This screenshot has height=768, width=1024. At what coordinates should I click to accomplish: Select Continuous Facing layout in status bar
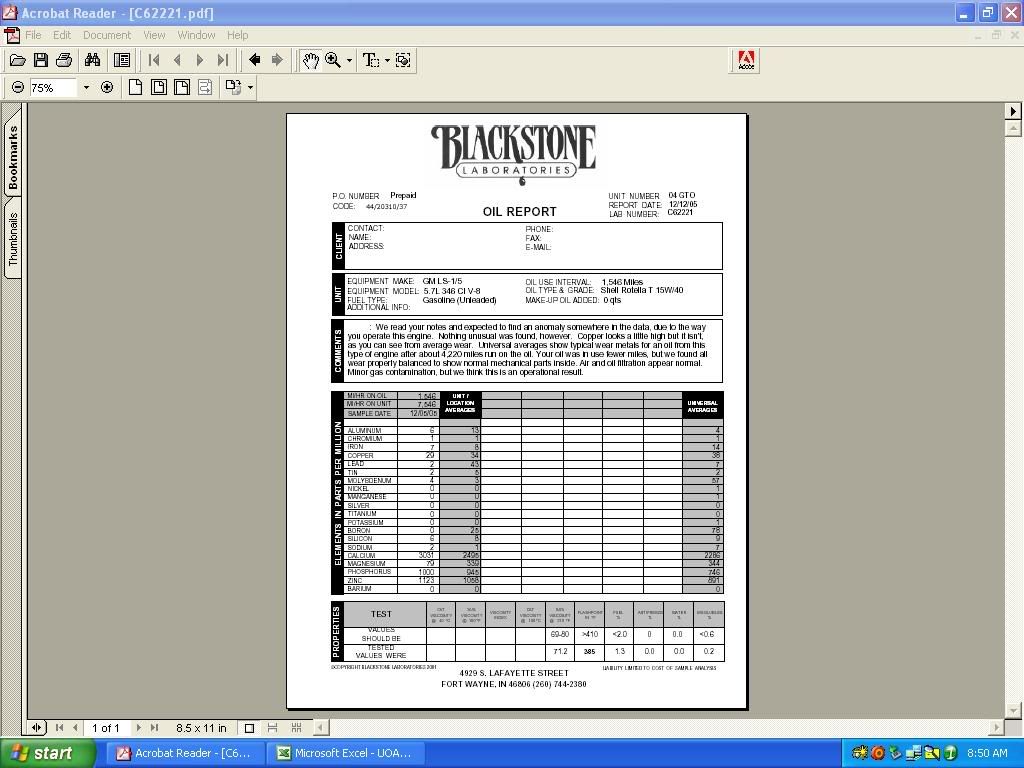(296, 728)
